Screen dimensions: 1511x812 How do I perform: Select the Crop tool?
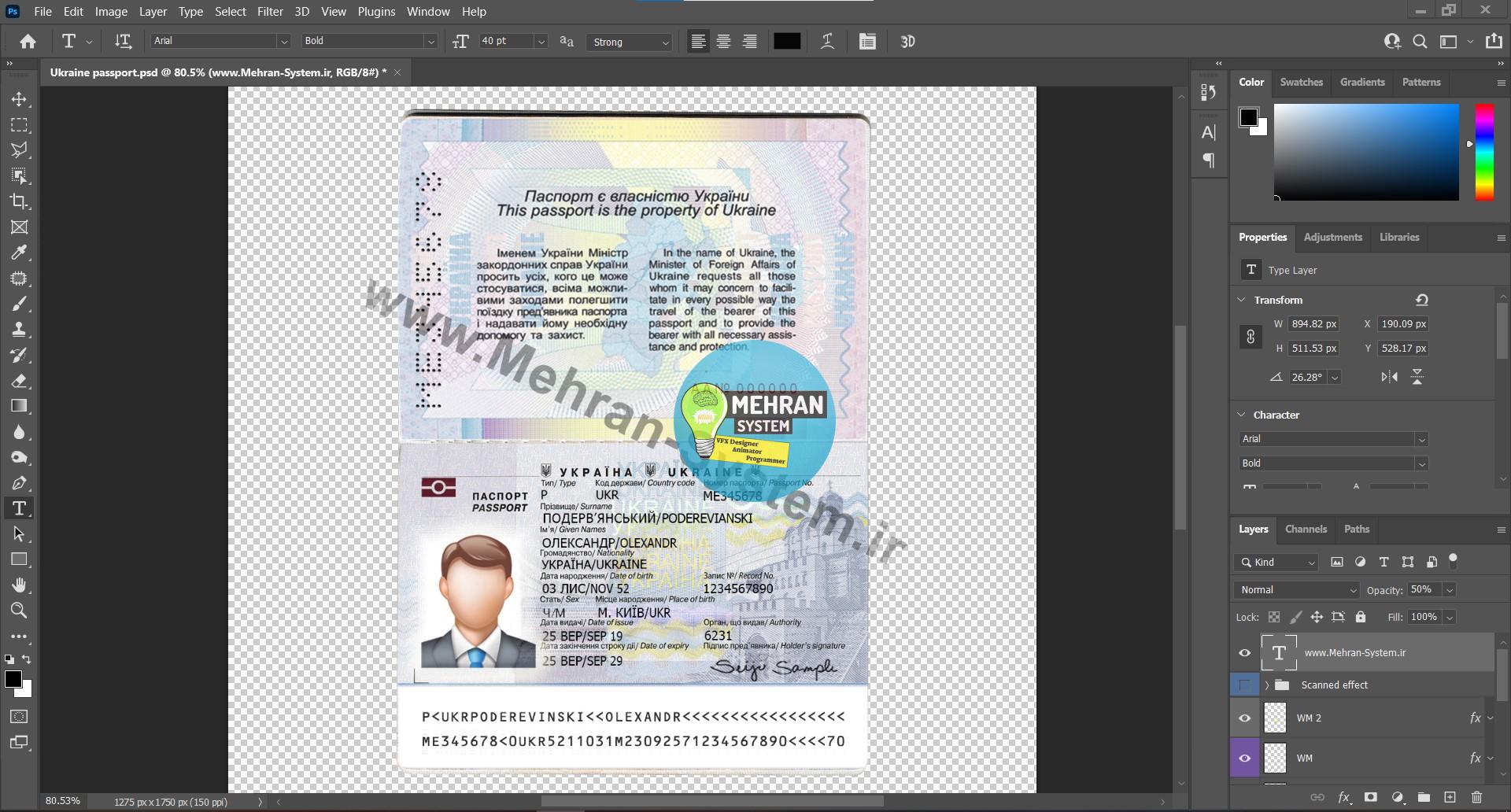coord(19,201)
